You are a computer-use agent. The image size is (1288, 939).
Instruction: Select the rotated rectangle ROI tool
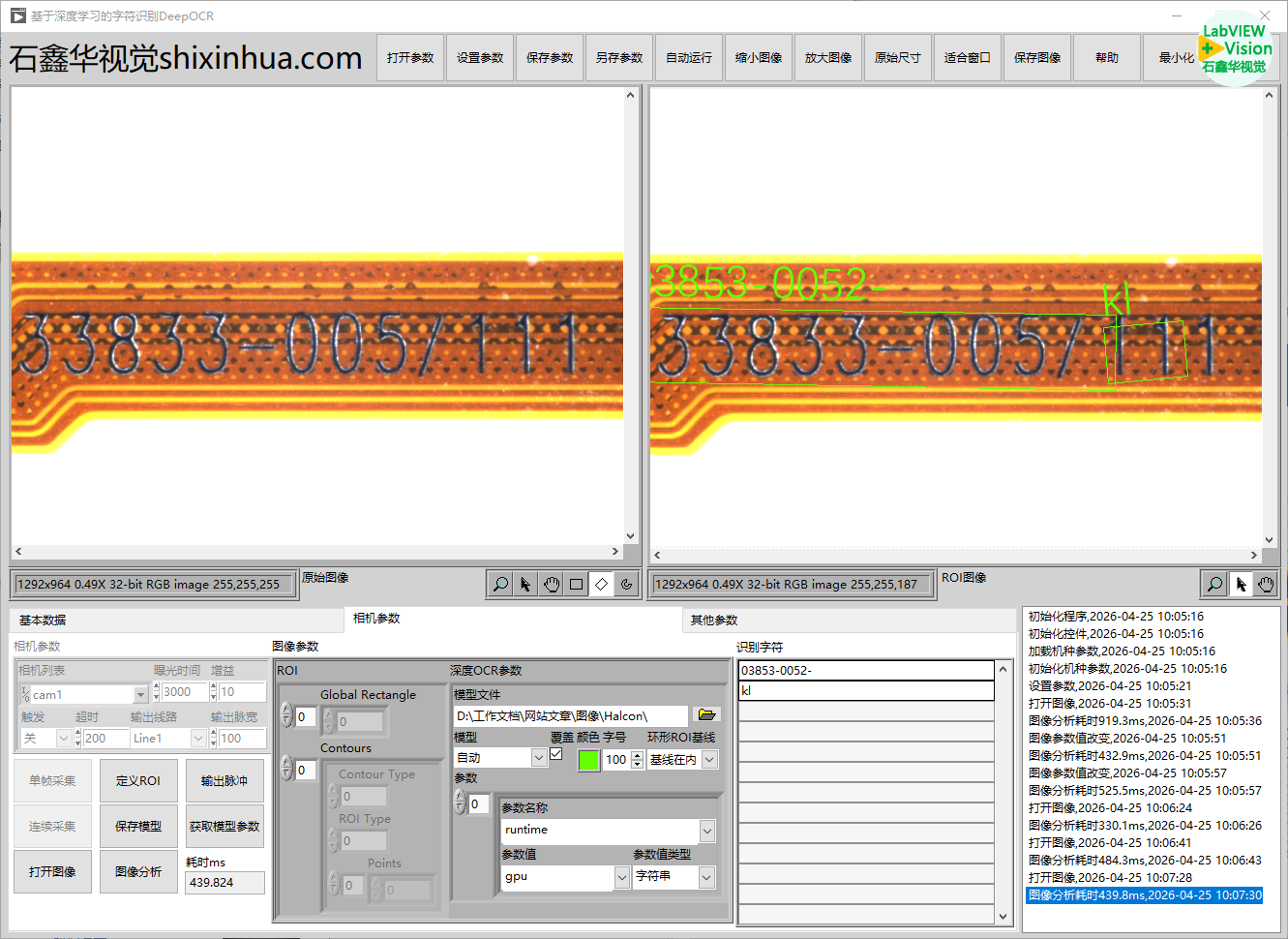[x=602, y=584]
